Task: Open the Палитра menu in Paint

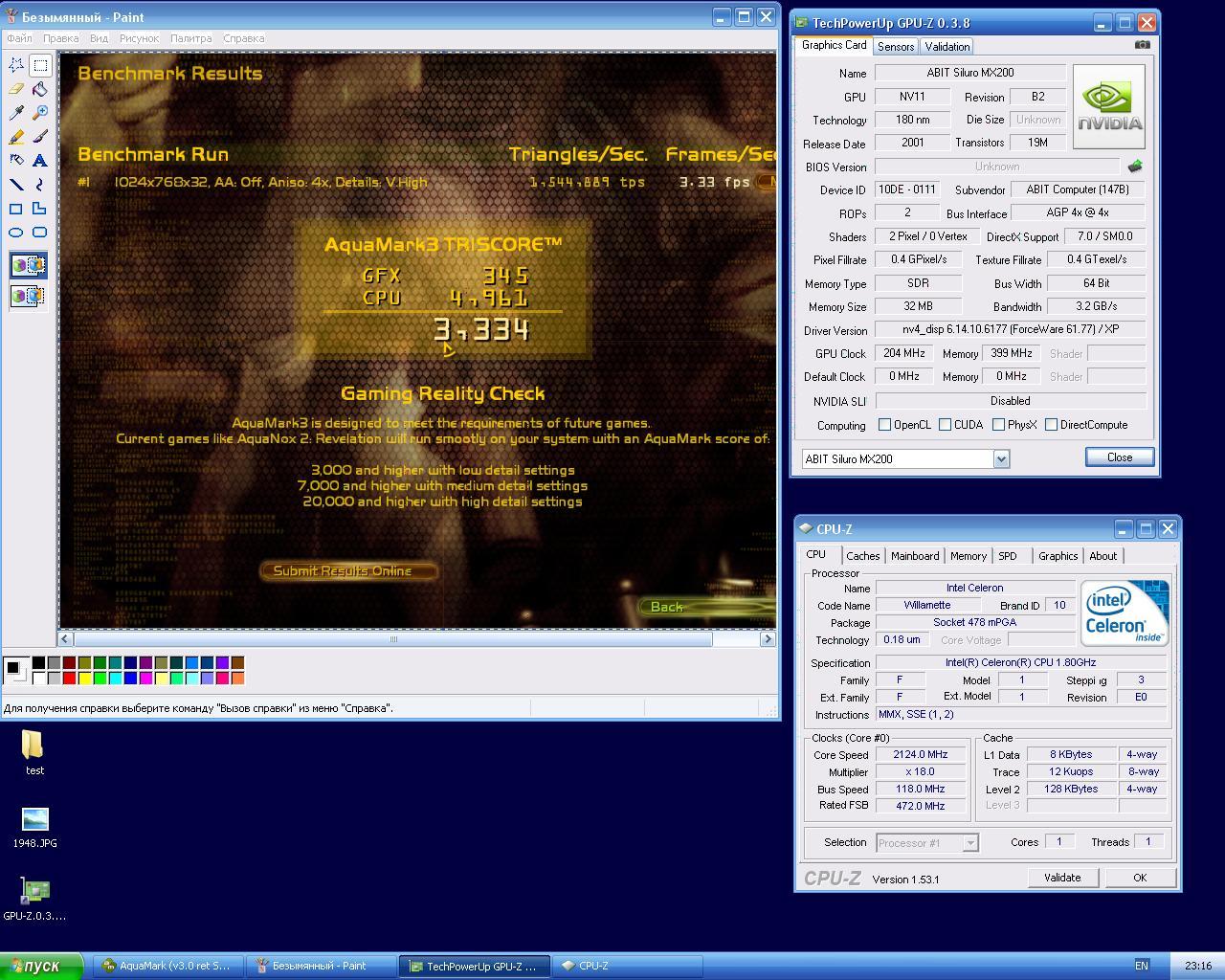Action: 190,38
